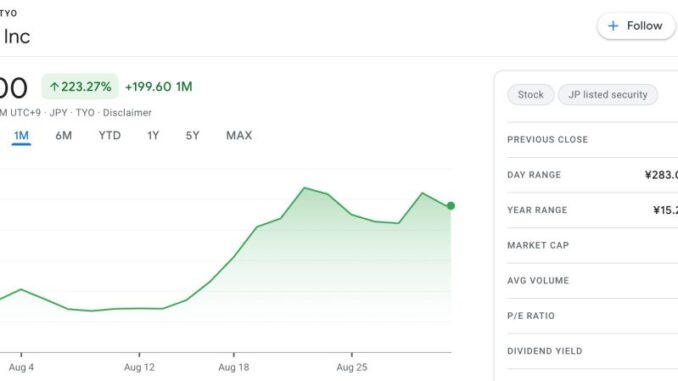Click the PREVIOUS CLOSE row
This screenshot has width=678, height=381.
click(592, 140)
